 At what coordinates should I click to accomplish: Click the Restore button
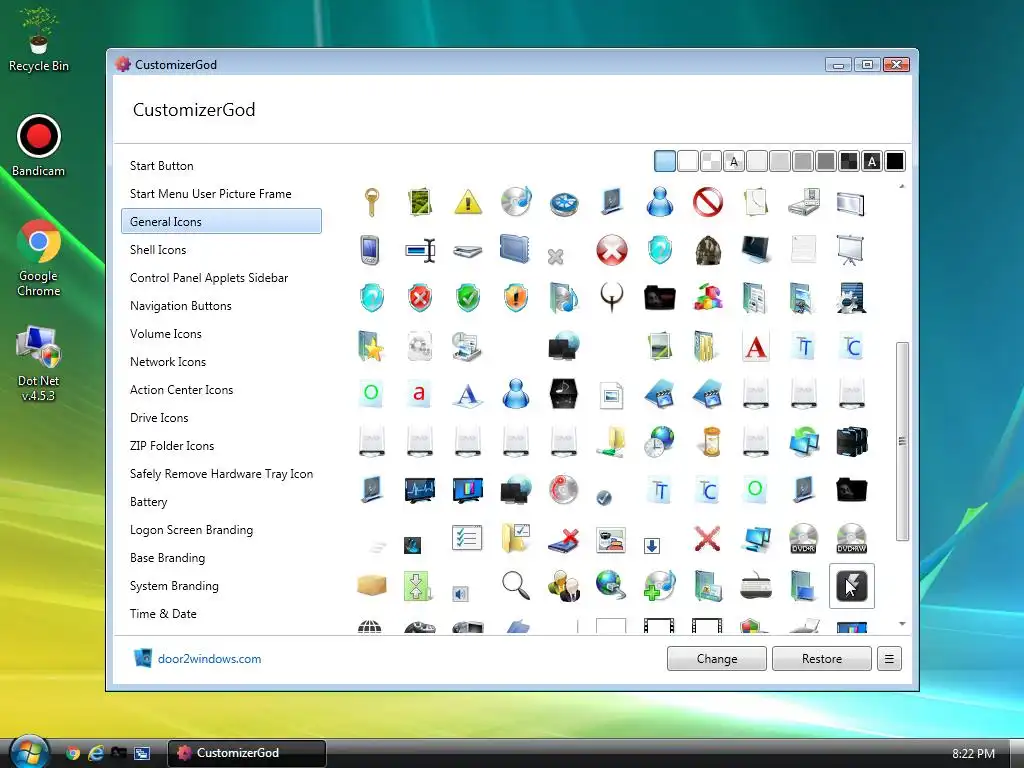822,658
